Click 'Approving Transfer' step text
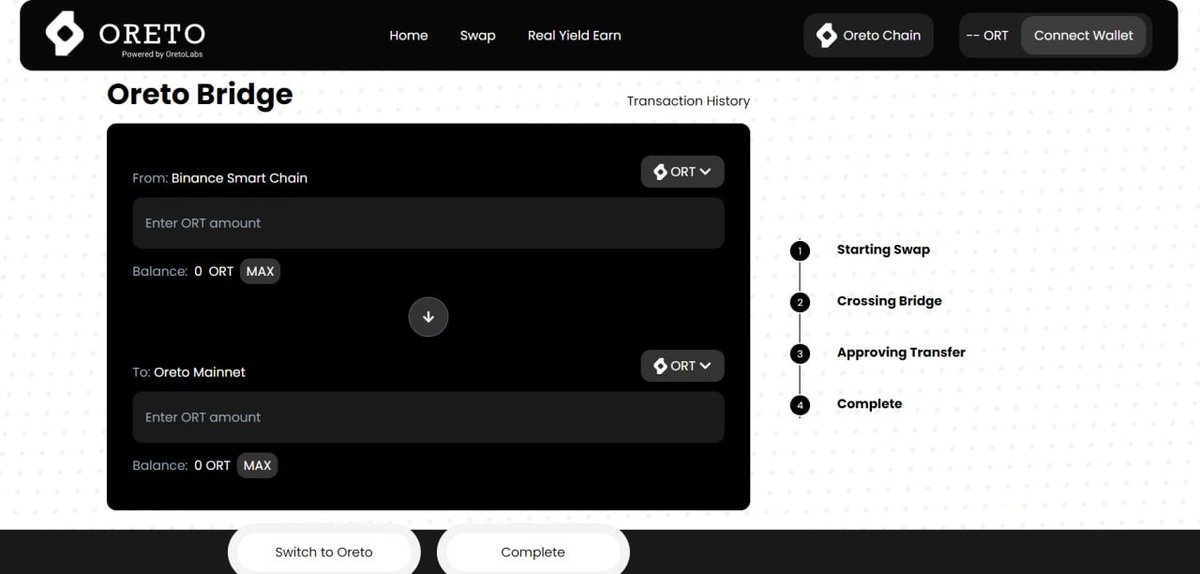The height and width of the screenshot is (574, 1200). (x=901, y=352)
